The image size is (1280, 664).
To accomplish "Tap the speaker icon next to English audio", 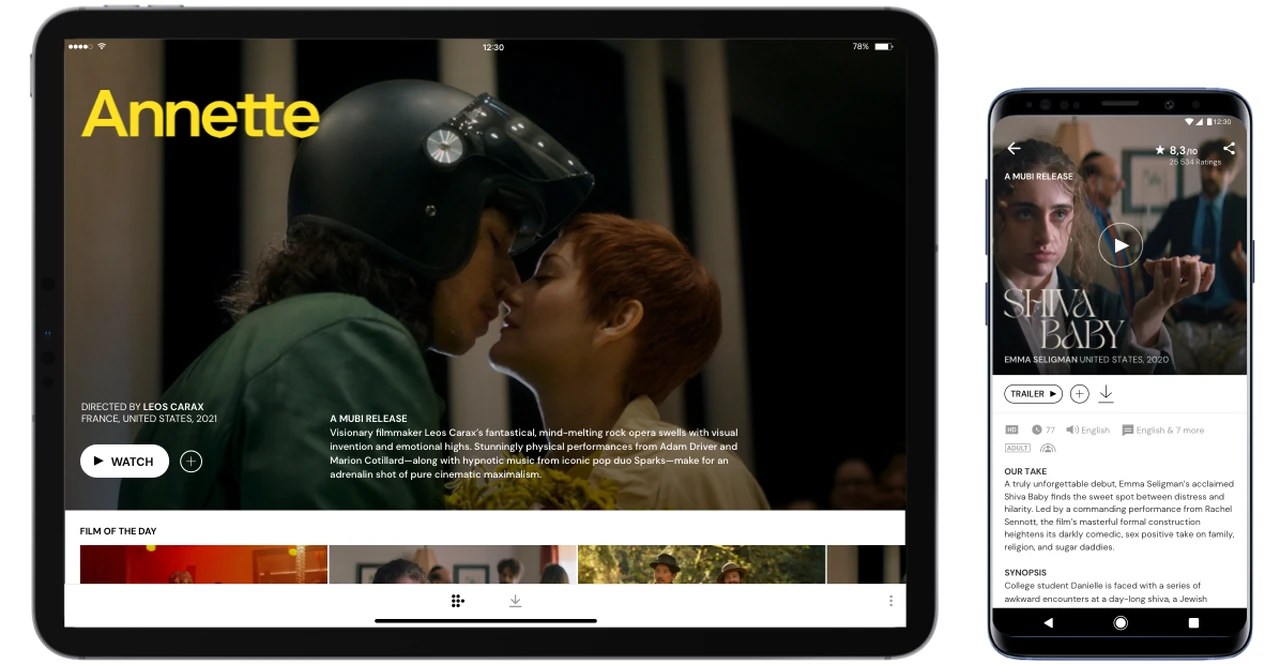I will pos(1072,430).
